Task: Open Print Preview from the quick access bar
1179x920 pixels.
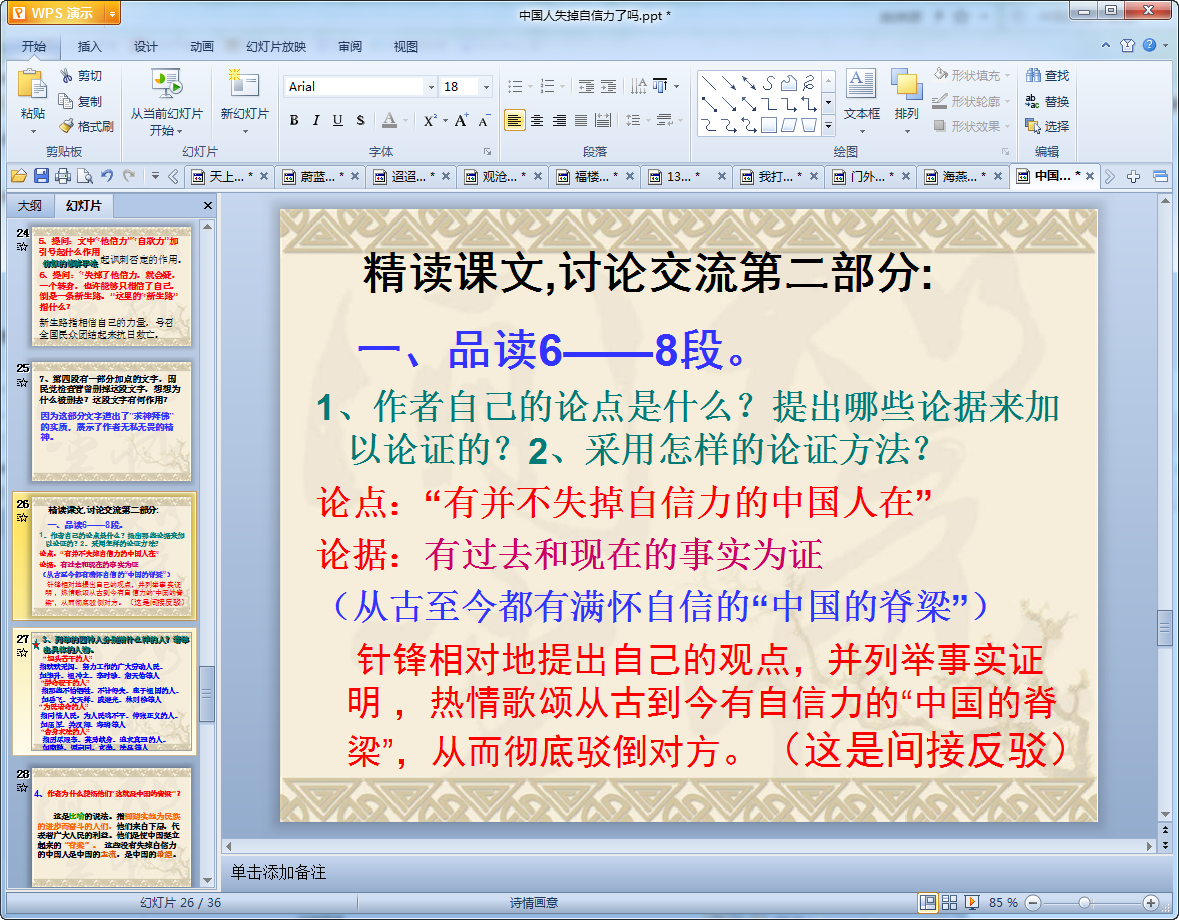Action: click(85, 177)
